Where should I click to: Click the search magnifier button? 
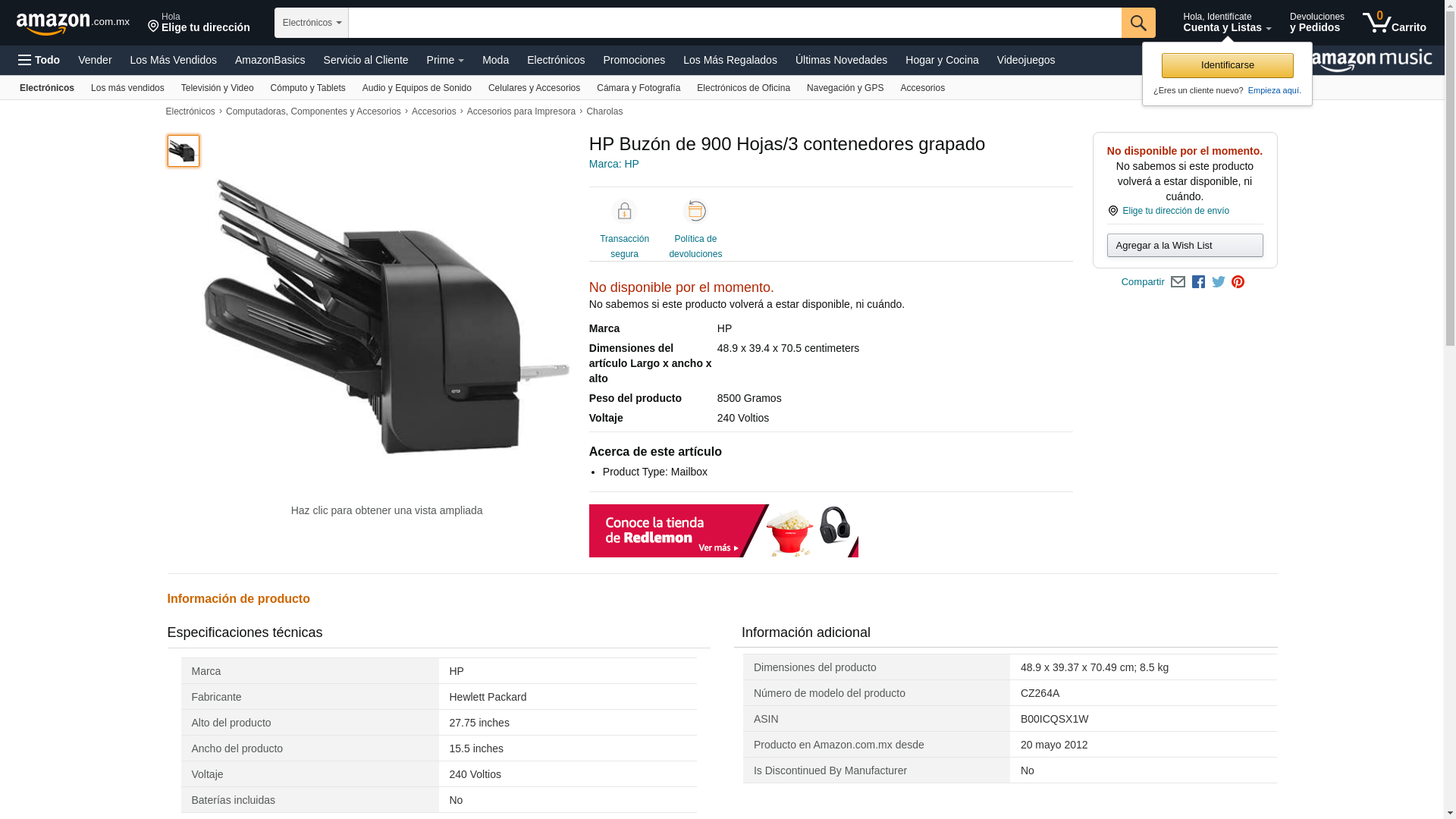click(x=1138, y=23)
